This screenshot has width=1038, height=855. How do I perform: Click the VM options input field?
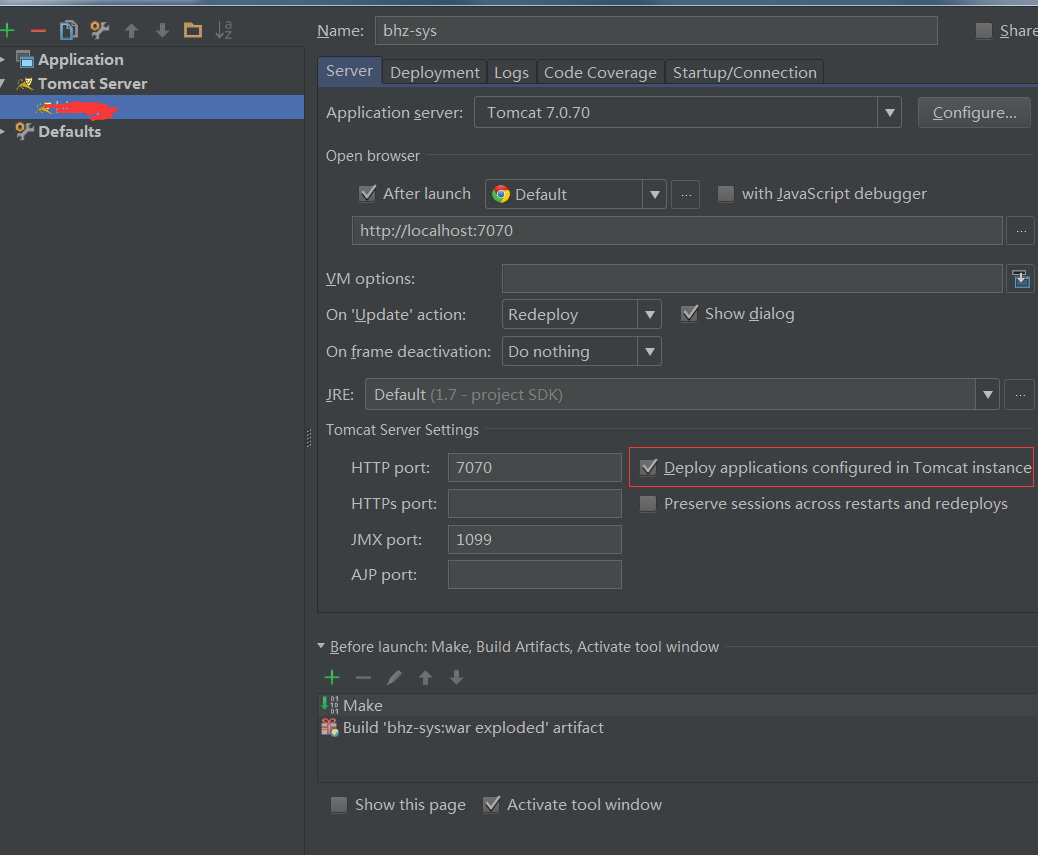(x=752, y=279)
